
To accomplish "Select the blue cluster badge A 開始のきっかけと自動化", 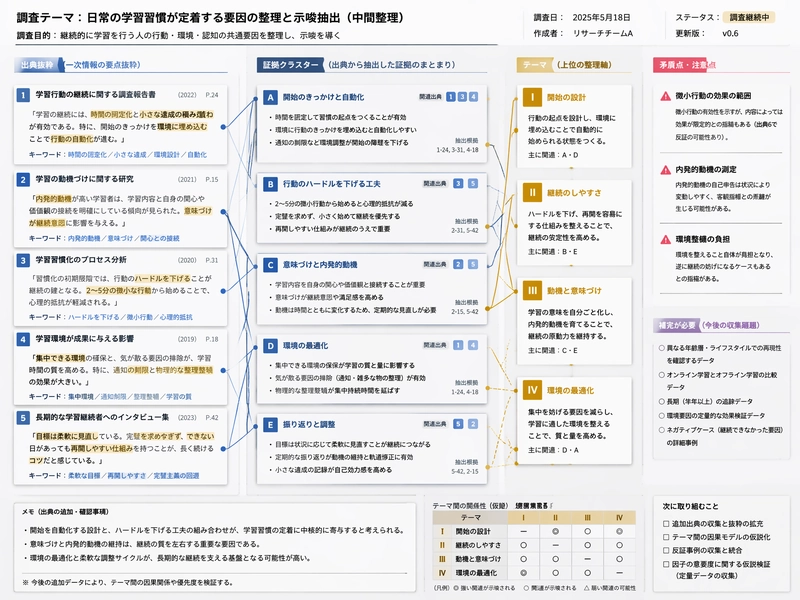I will coord(270,97).
